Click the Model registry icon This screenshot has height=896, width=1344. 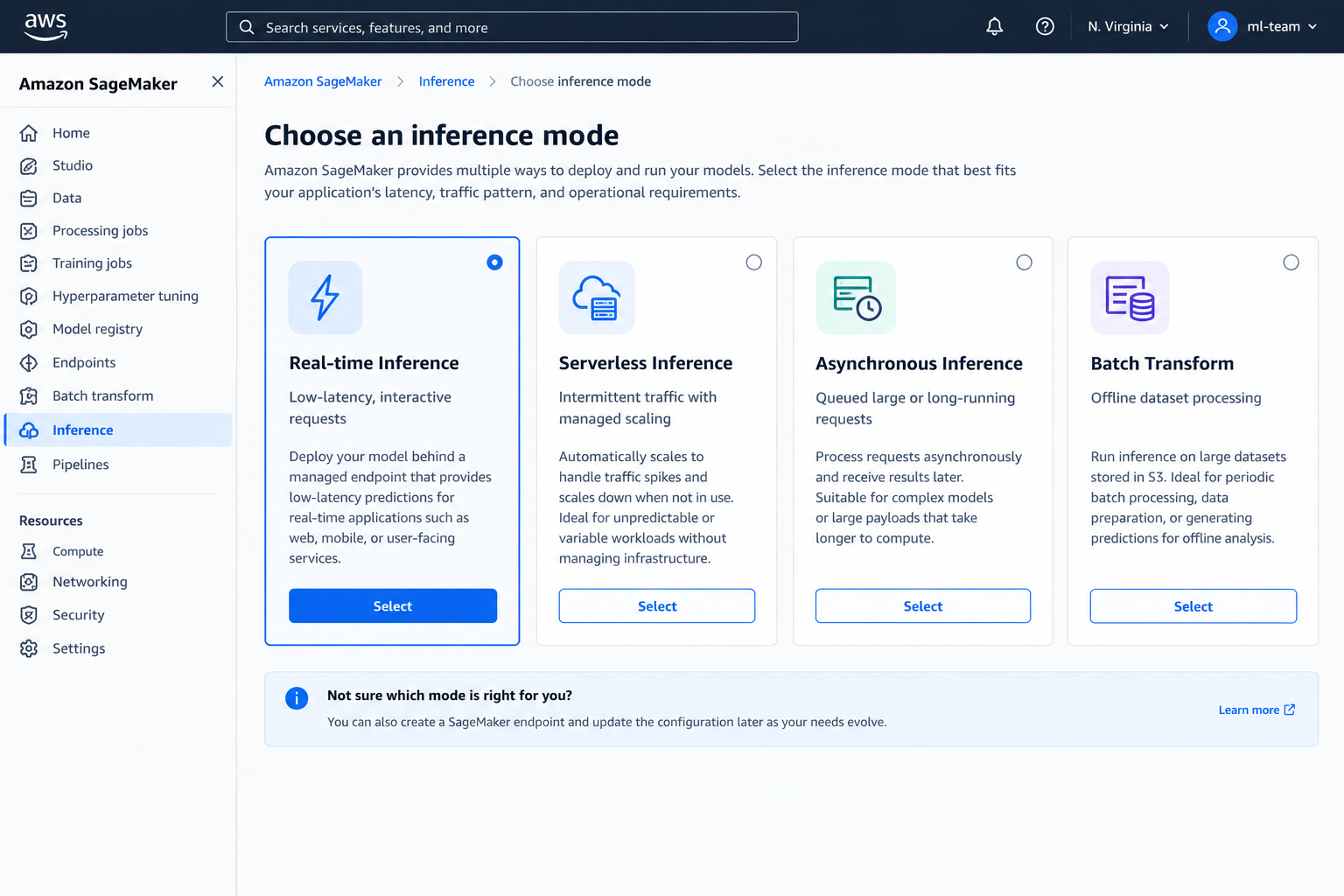[x=29, y=330]
